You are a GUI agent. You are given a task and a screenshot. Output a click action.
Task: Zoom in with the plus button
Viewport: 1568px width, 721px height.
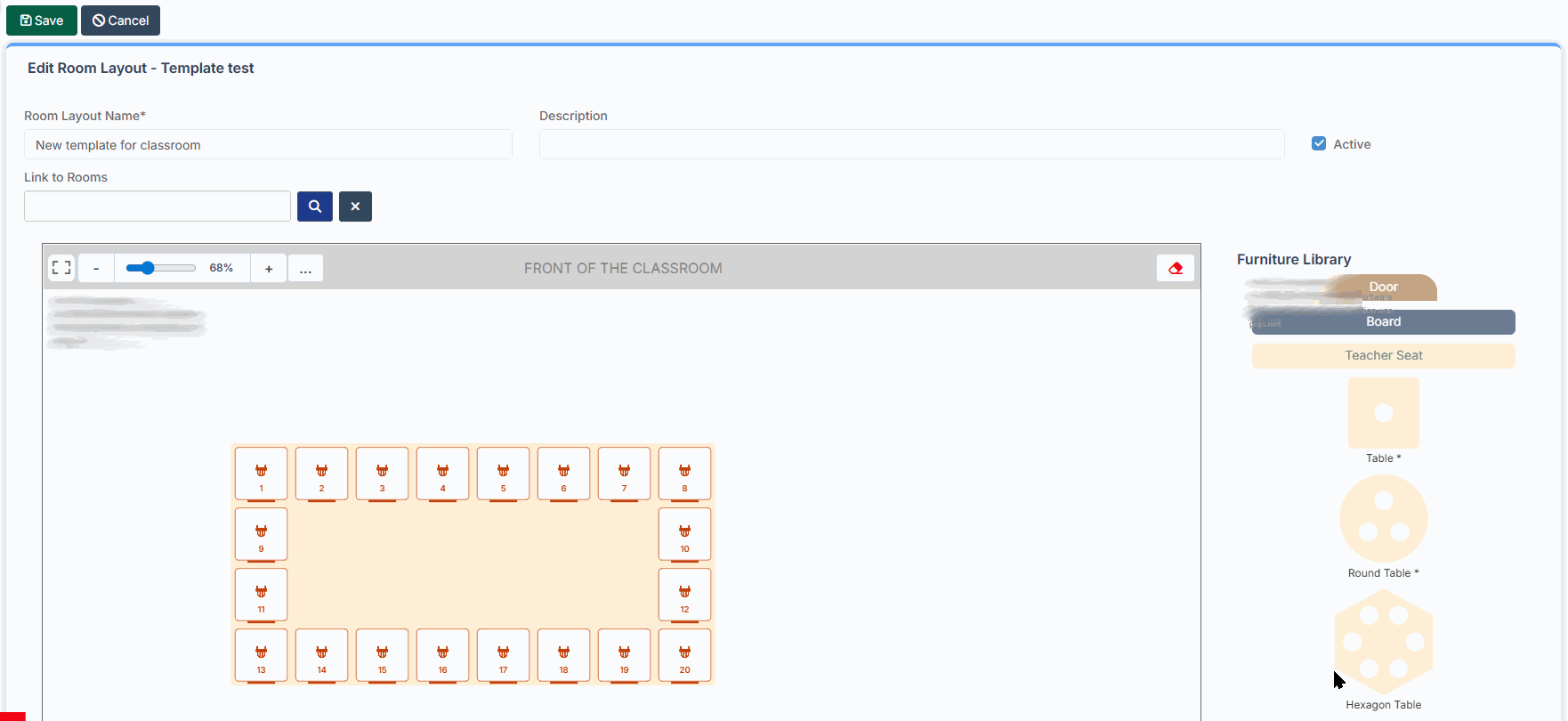(269, 268)
